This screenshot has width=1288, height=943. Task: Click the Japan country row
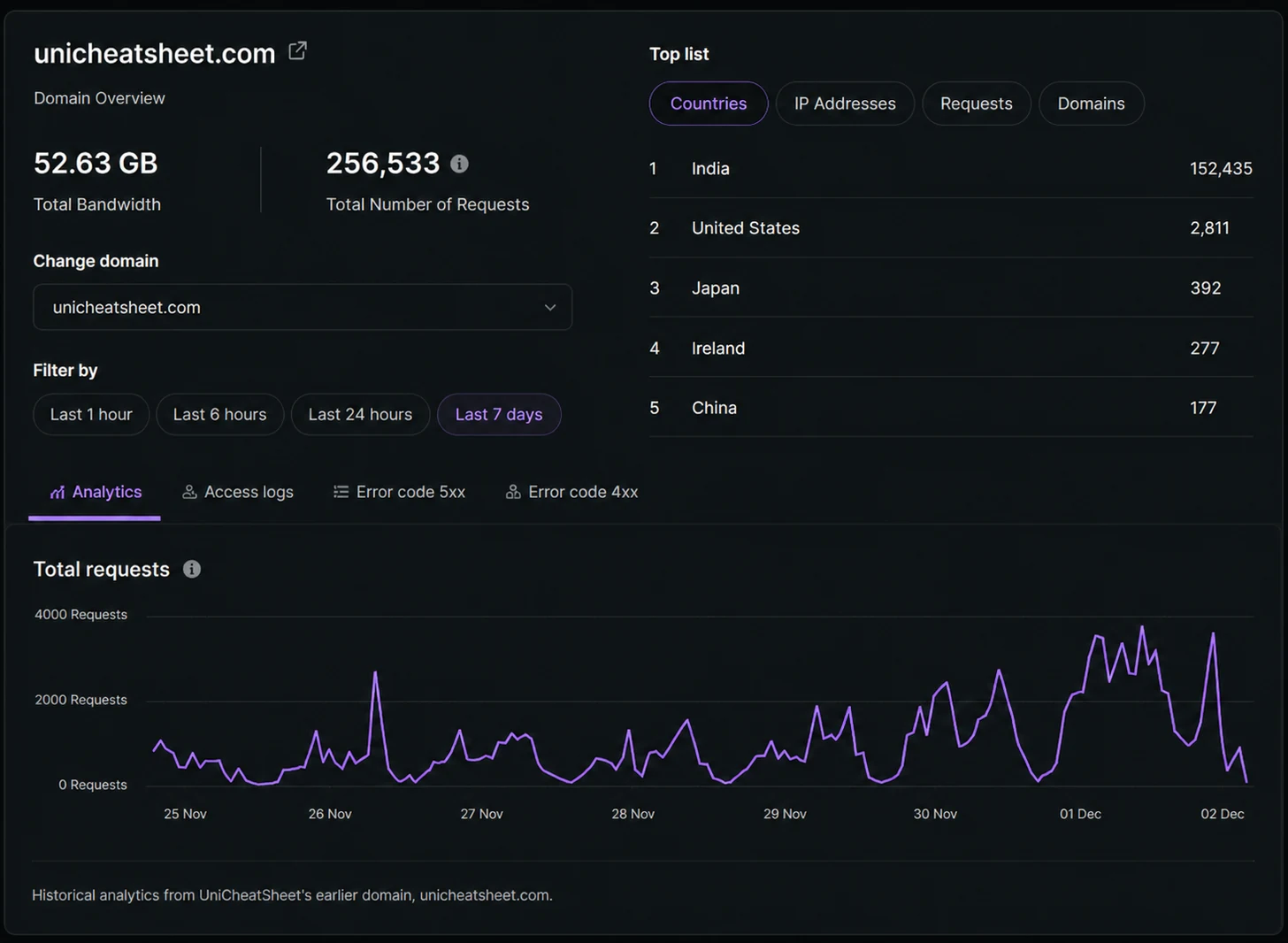(x=951, y=288)
